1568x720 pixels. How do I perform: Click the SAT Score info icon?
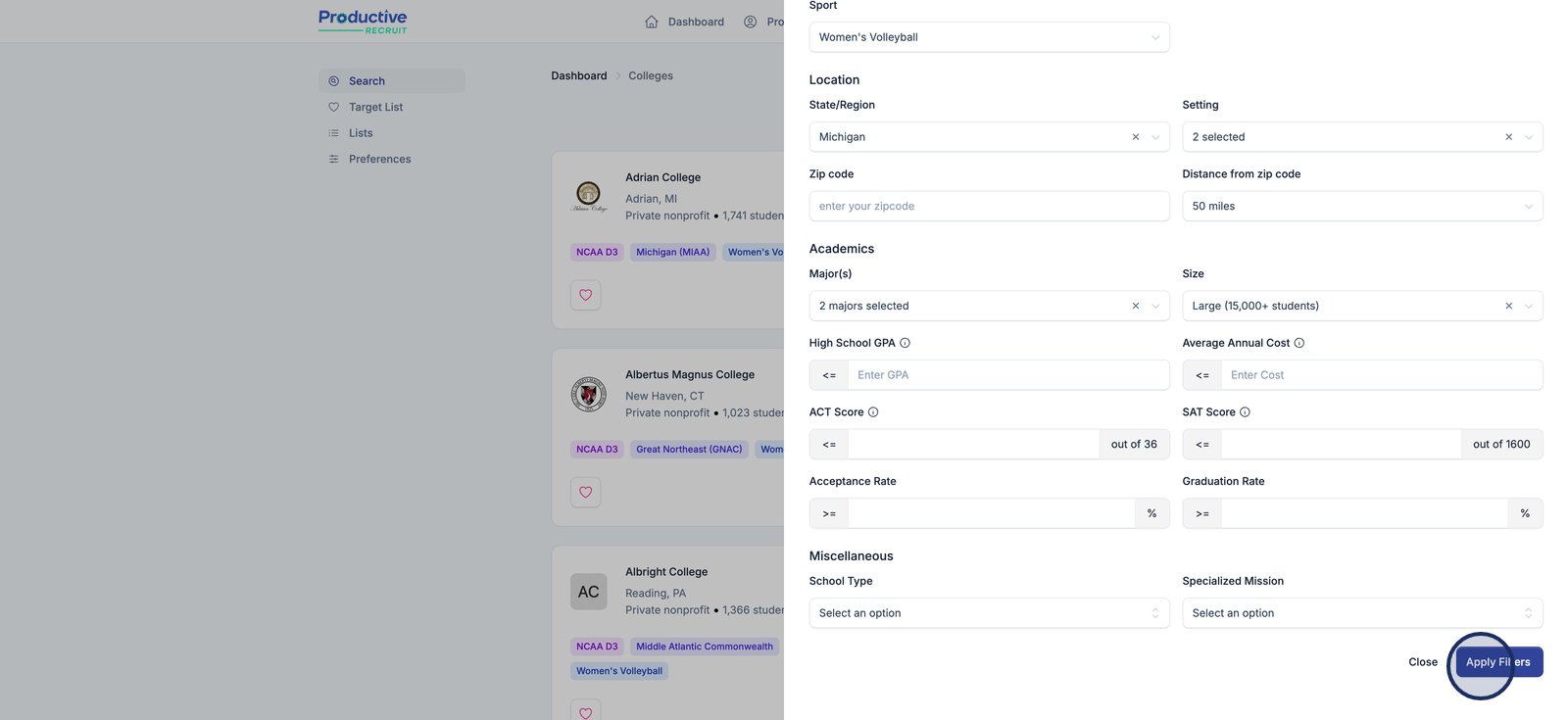[1245, 412]
